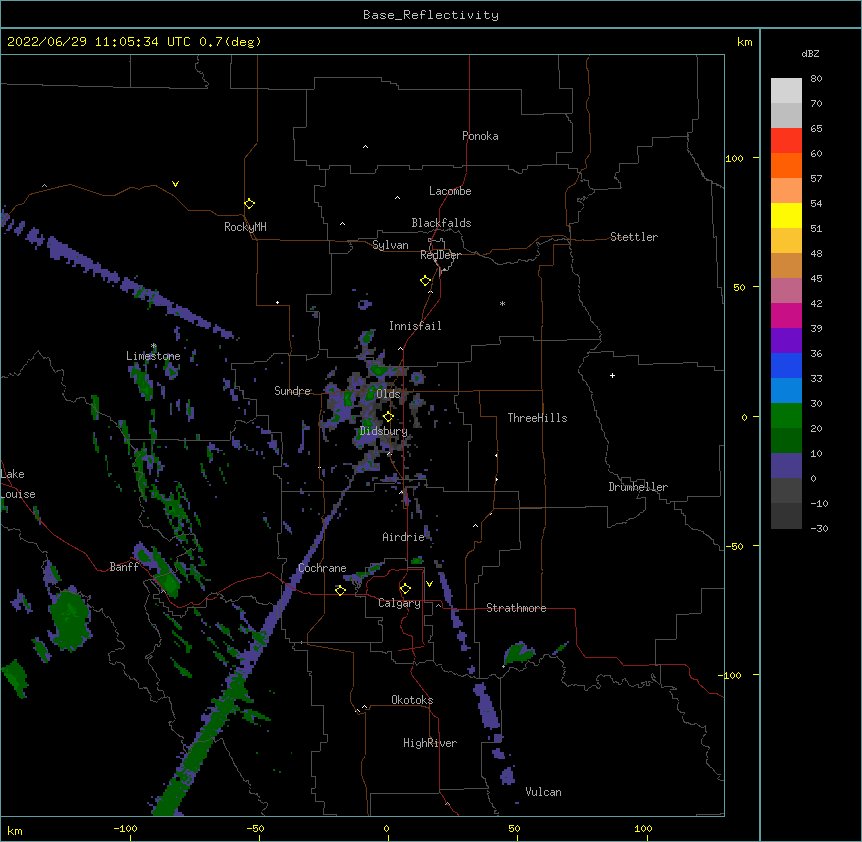Screen dimensions: 862x842
Task: Click the Lacombe city label
Action: [450, 191]
